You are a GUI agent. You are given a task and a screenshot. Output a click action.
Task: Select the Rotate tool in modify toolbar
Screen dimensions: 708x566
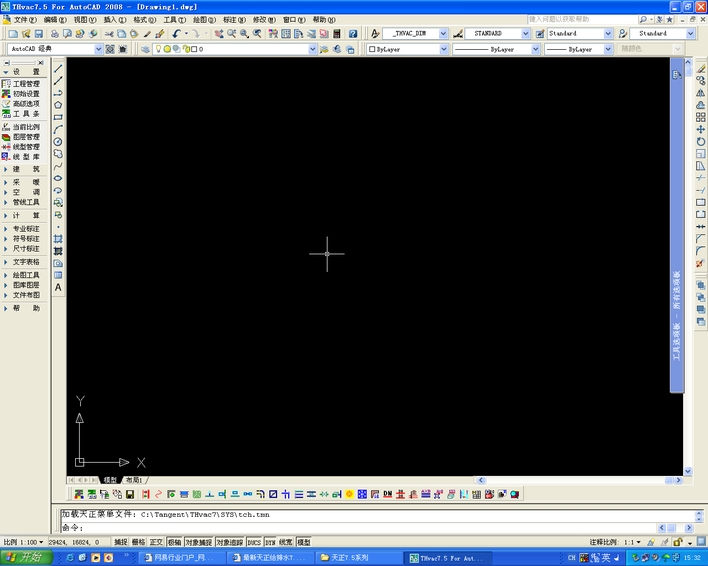point(700,141)
